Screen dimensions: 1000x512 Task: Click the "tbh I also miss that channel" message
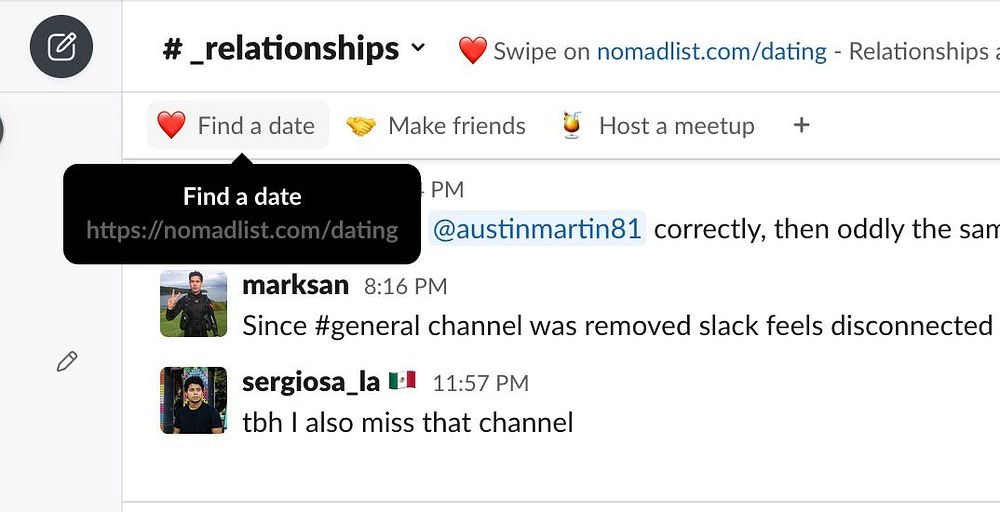click(x=408, y=422)
